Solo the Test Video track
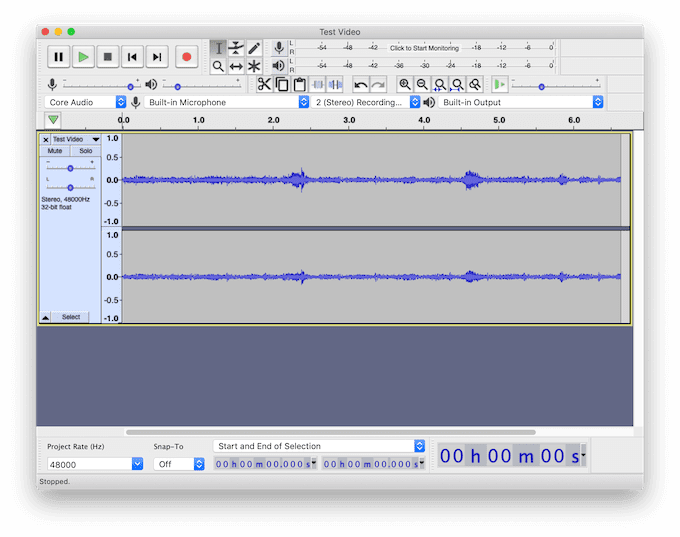Screen dimensions: 680x537 point(86,151)
